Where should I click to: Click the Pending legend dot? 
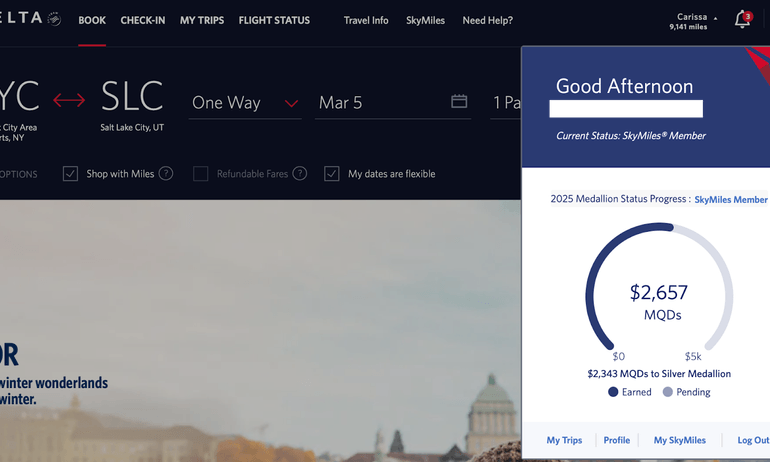click(668, 392)
